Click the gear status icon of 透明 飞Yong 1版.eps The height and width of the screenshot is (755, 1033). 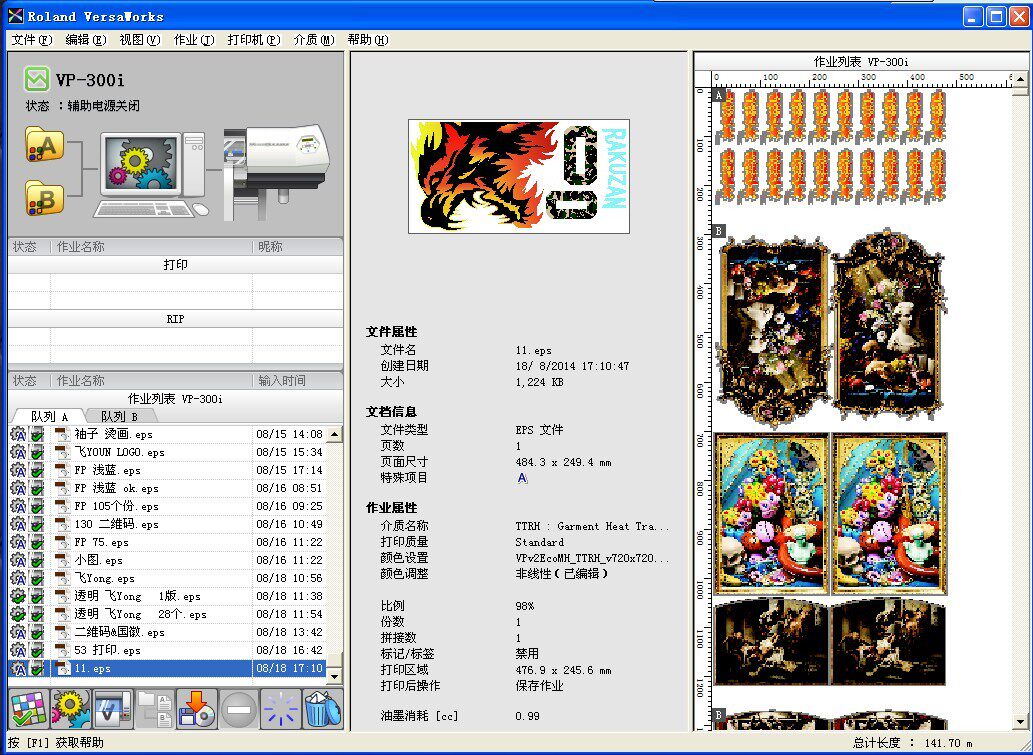coord(18,596)
